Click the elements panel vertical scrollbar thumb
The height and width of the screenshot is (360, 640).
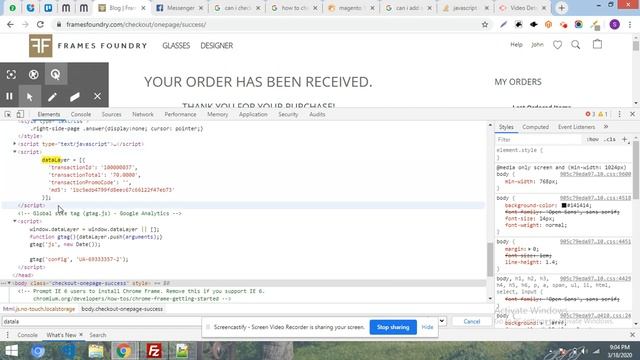point(490,260)
